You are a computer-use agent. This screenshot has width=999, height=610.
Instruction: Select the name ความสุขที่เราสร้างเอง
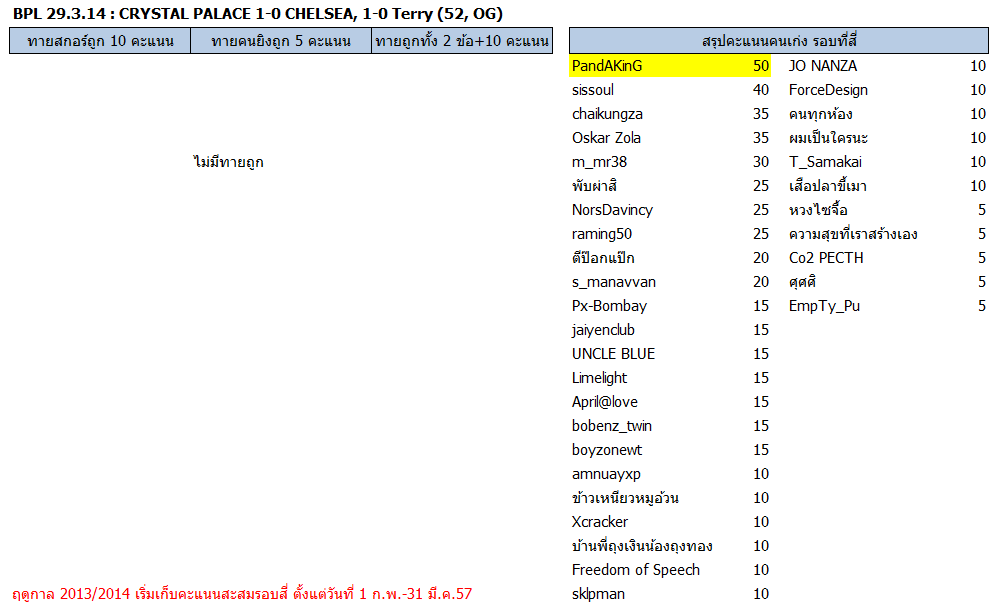click(x=853, y=234)
